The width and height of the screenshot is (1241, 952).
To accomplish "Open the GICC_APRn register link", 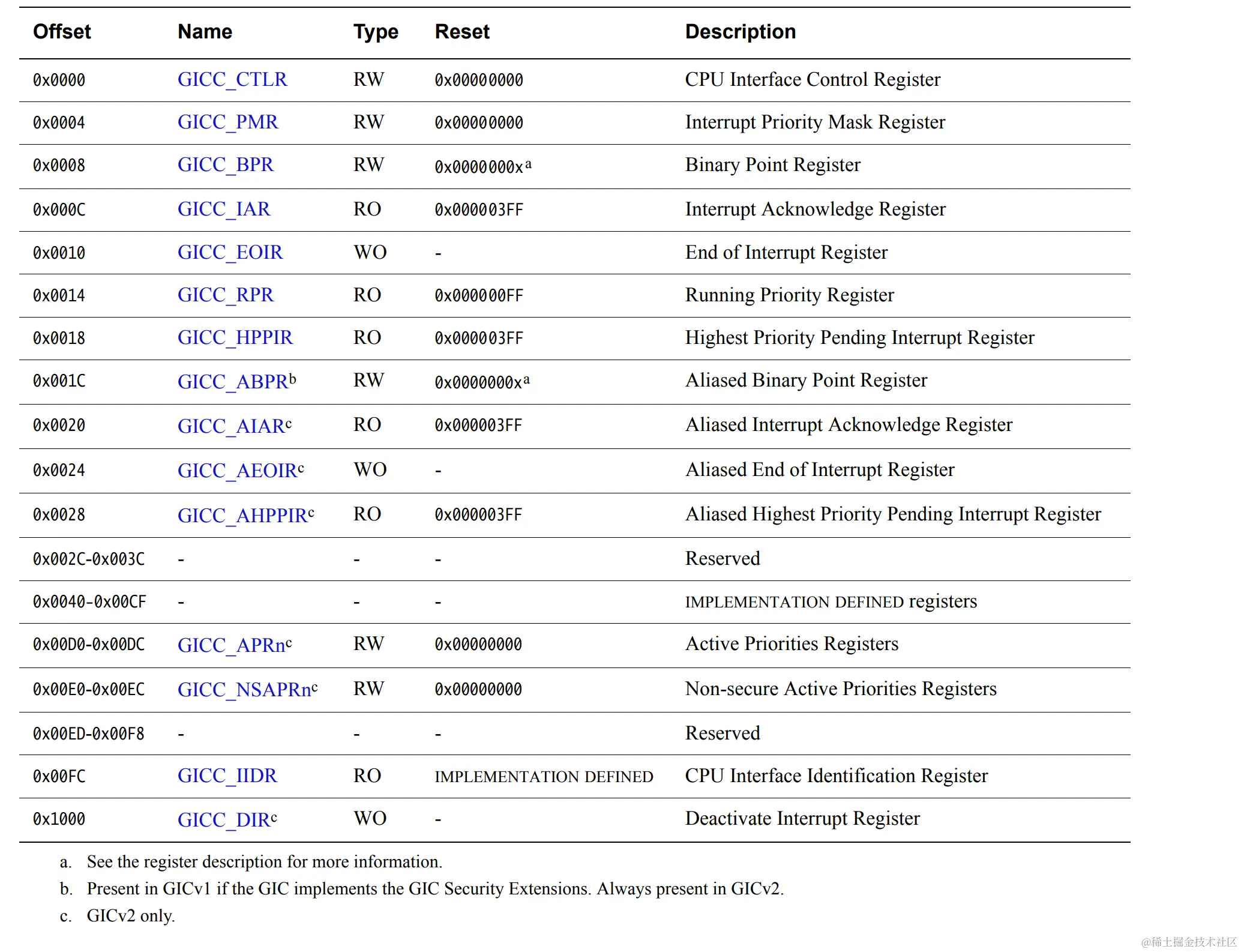I will pos(230,645).
